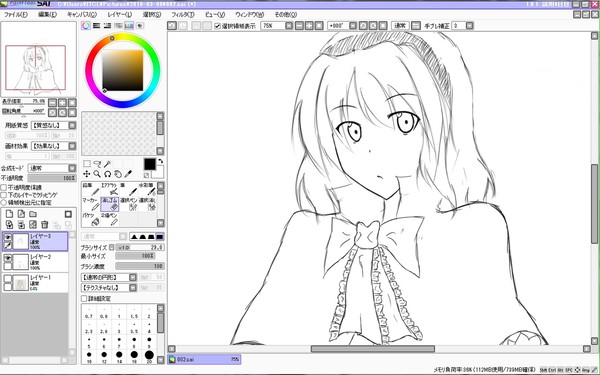The width and height of the screenshot is (600, 375).
Task: Open the キャンバス(C) menu
Action: point(82,15)
